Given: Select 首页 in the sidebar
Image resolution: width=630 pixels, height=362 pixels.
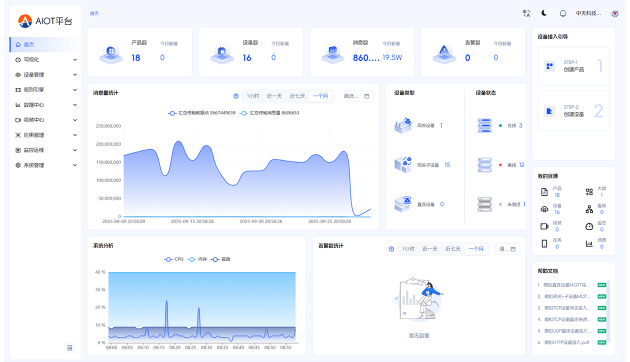Looking at the screenshot, I should 45,44.
